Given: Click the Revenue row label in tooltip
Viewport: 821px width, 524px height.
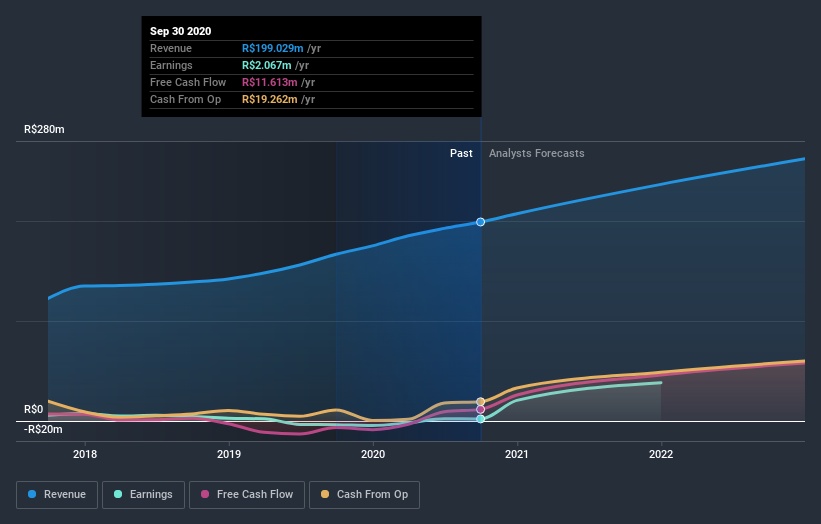Looking at the screenshot, I should tap(171, 48).
